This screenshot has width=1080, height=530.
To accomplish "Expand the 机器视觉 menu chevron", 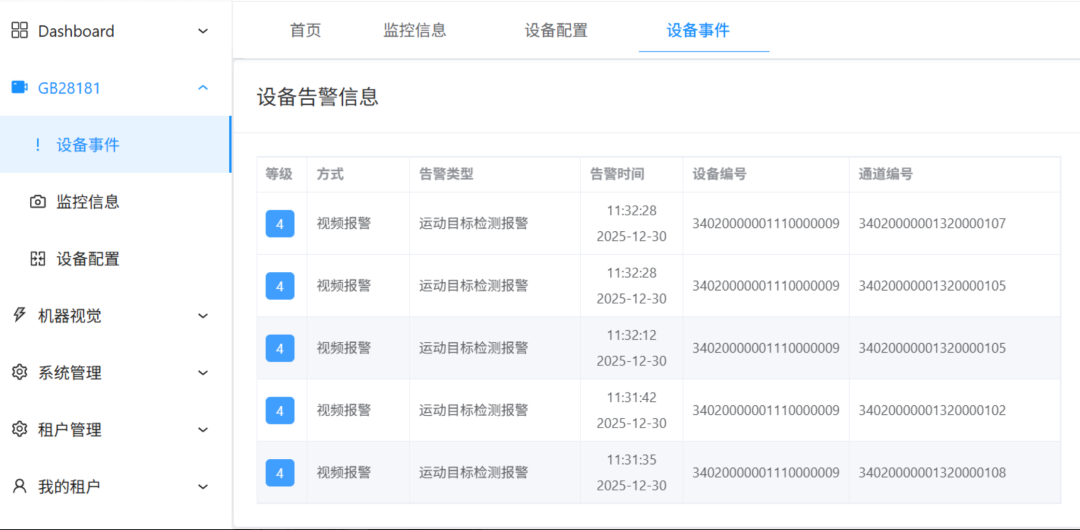I will 203,316.
